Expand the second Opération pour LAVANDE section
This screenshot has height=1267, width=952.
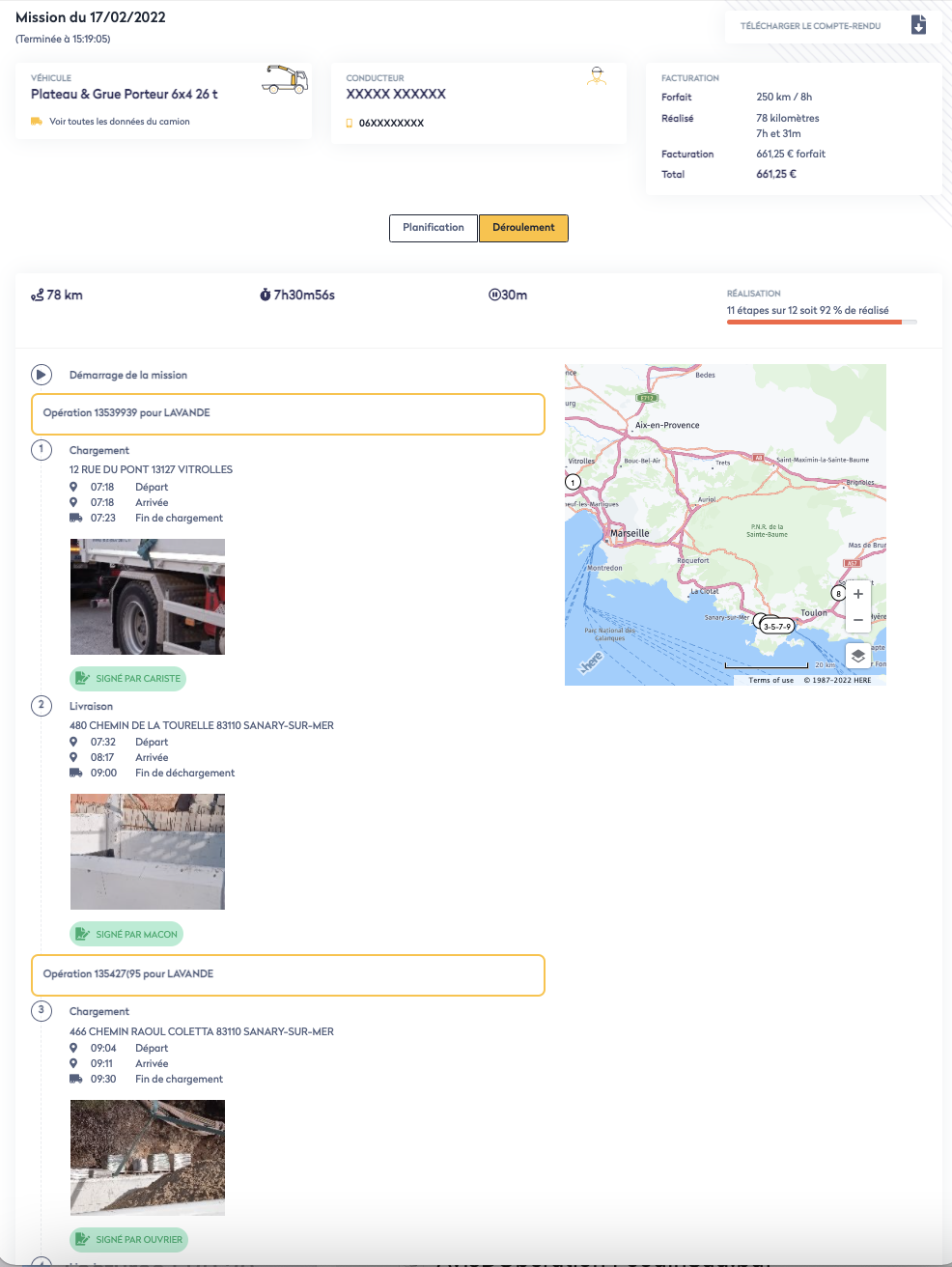tap(288, 974)
